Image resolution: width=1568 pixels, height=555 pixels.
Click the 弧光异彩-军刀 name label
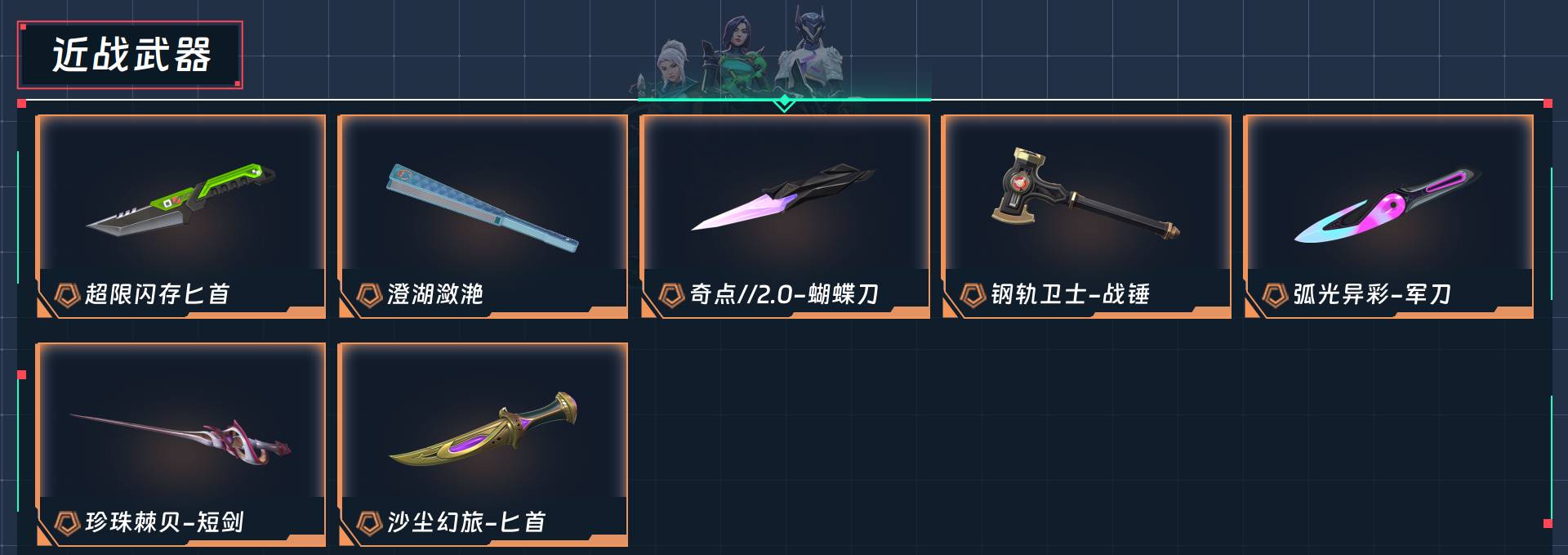click(x=1372, y=294)
